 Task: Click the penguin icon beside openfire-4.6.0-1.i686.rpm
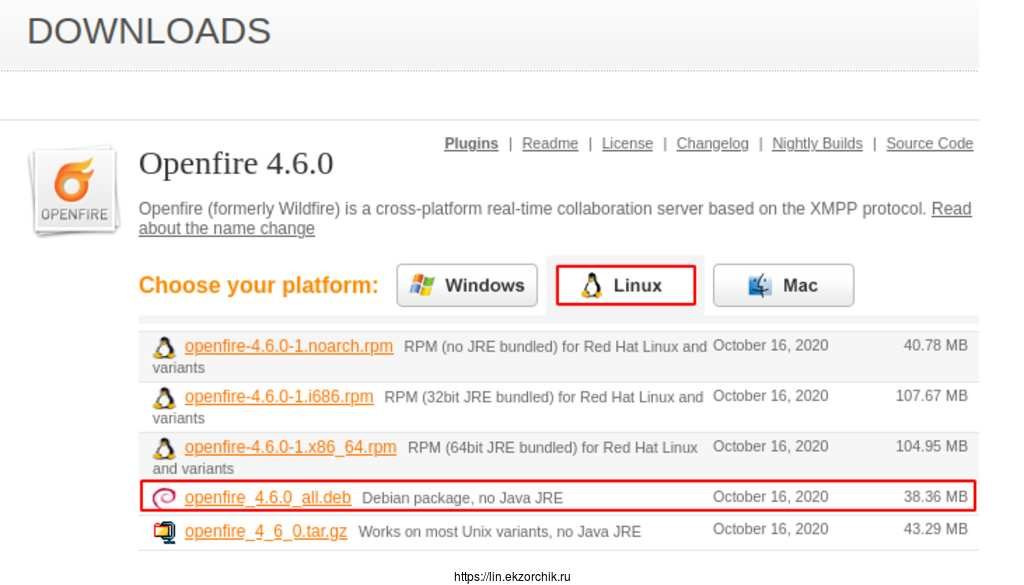[x=164, y=398]
